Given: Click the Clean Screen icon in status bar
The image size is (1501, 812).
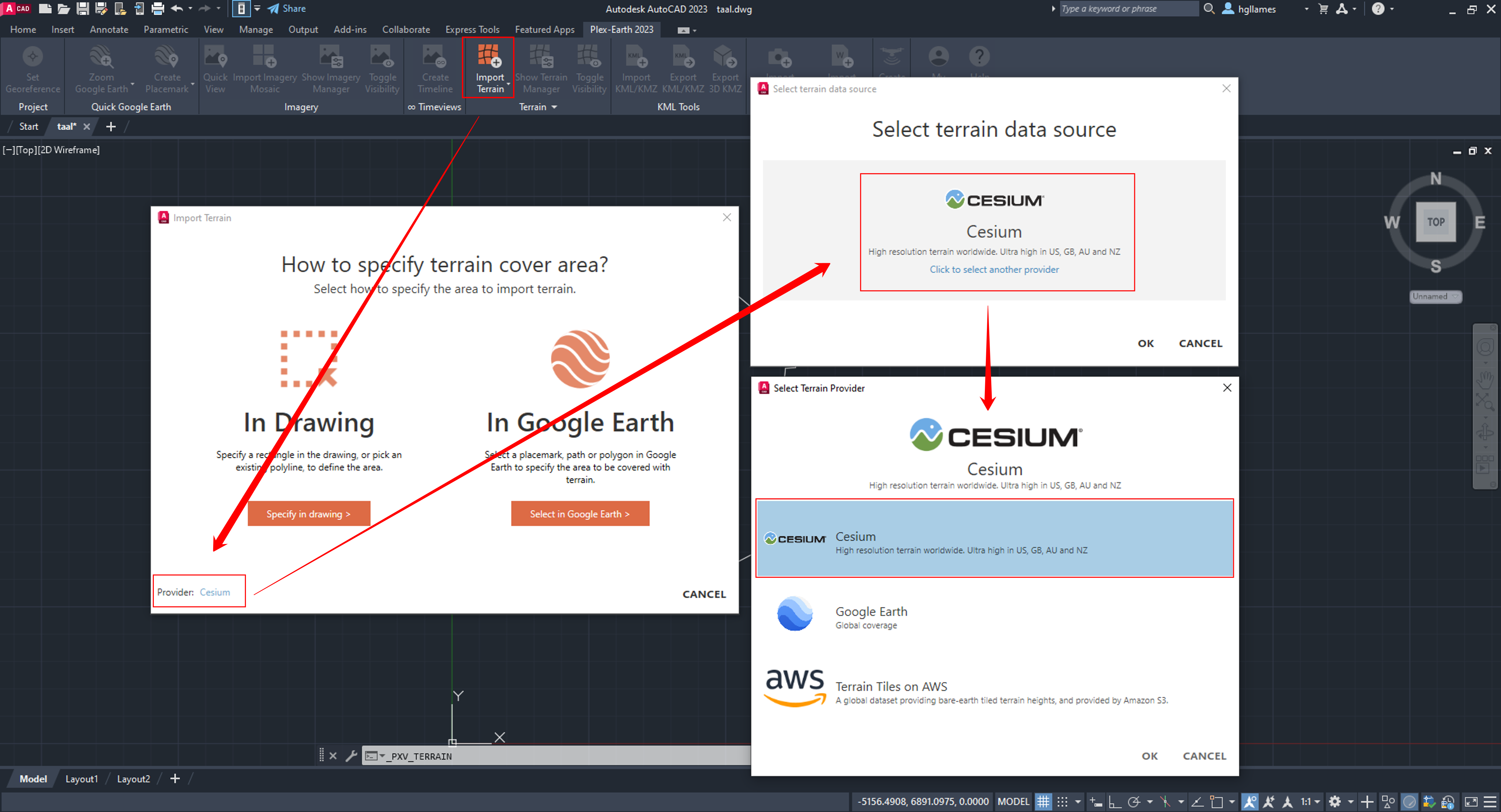Looking at the screenshot, I should coord(1471,801).
